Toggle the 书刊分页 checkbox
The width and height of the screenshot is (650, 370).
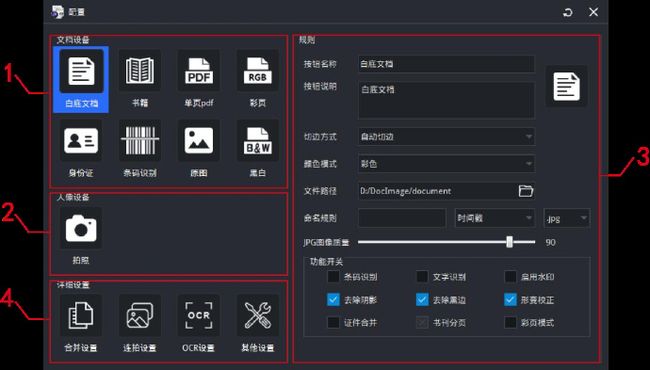(x=422, y=322)
